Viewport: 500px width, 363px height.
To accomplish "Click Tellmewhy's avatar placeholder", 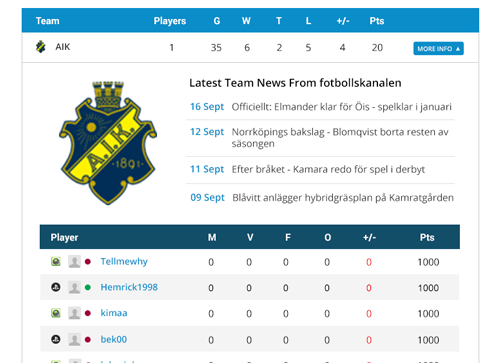I will coord(74,262).
